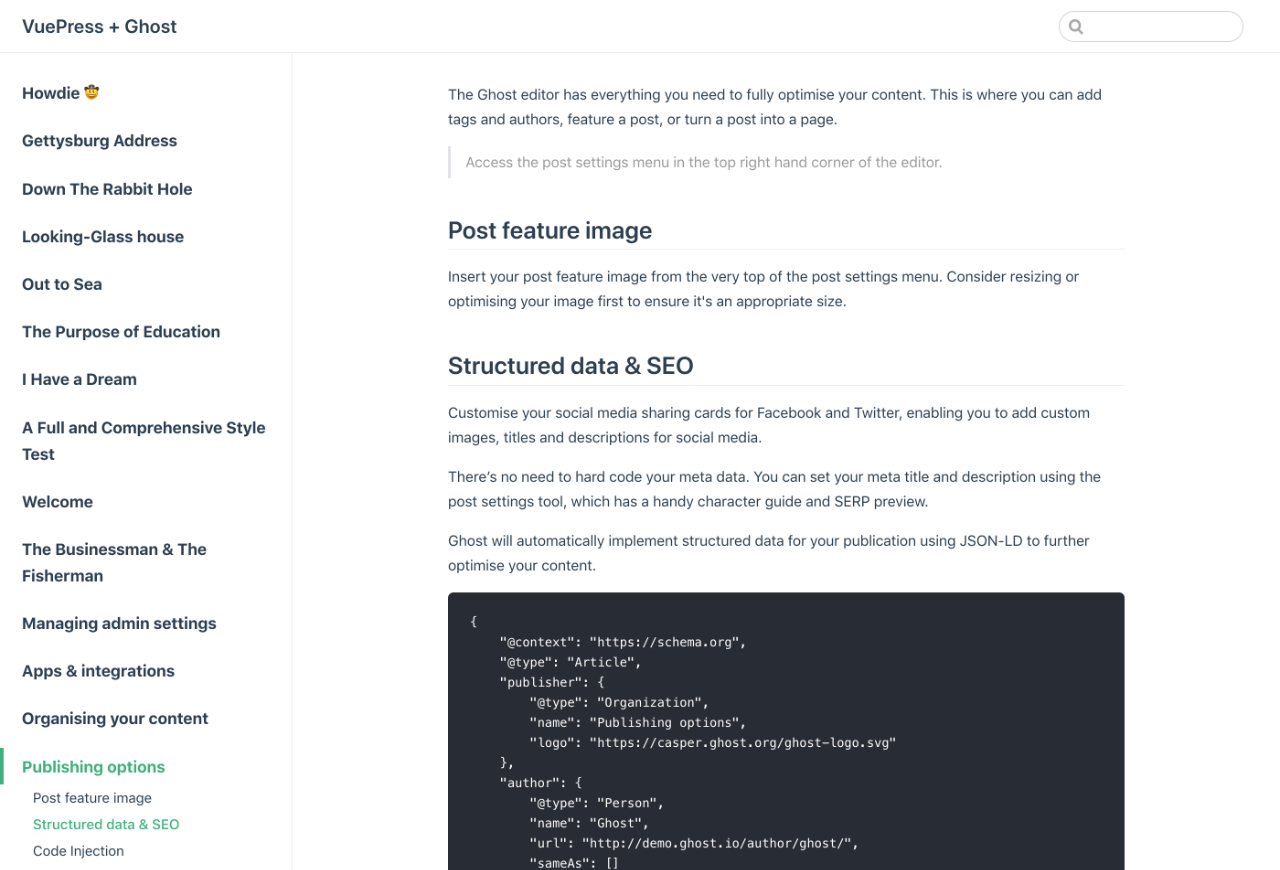Click the VuePress + Ghost site title
This screenshot has width=1280, height=870.
[x=99, y=26]
